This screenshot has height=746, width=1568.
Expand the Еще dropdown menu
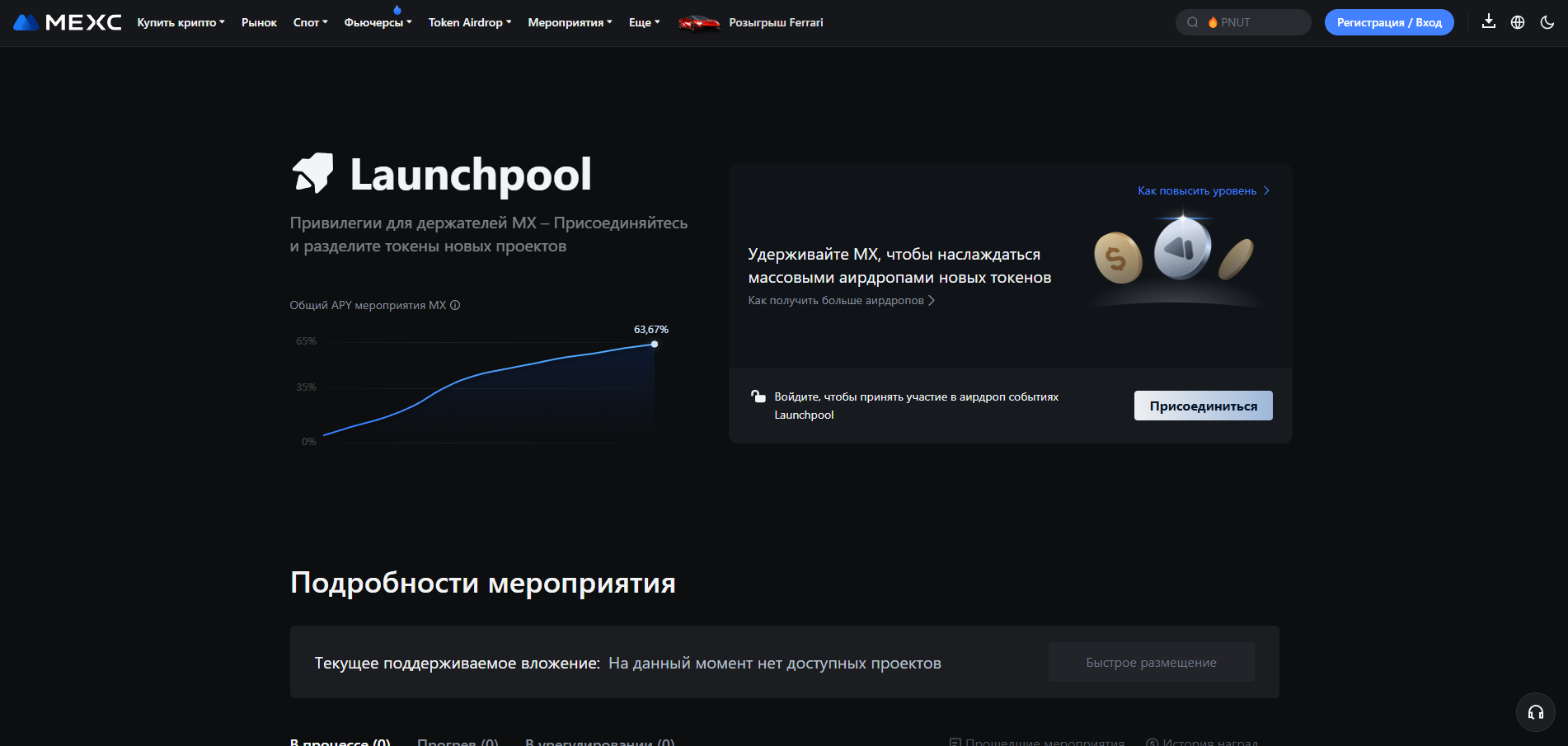point(644,22)
